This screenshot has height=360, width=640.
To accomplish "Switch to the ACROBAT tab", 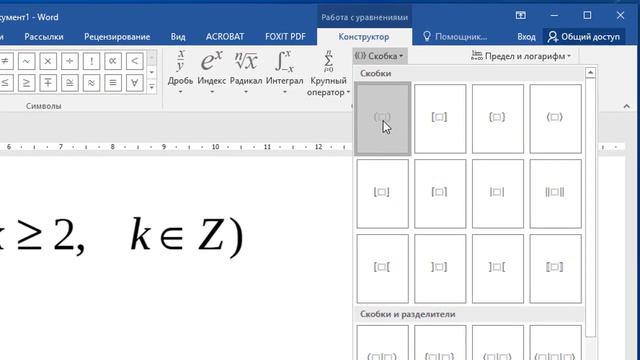I will (x=225, y=37).
